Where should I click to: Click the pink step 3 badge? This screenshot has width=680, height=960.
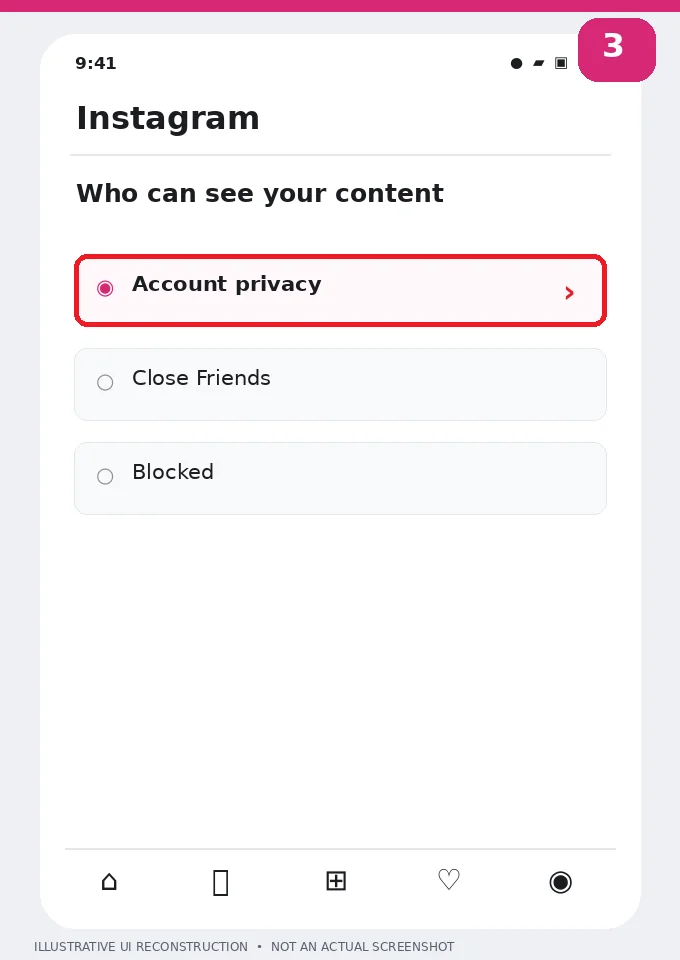617,50
